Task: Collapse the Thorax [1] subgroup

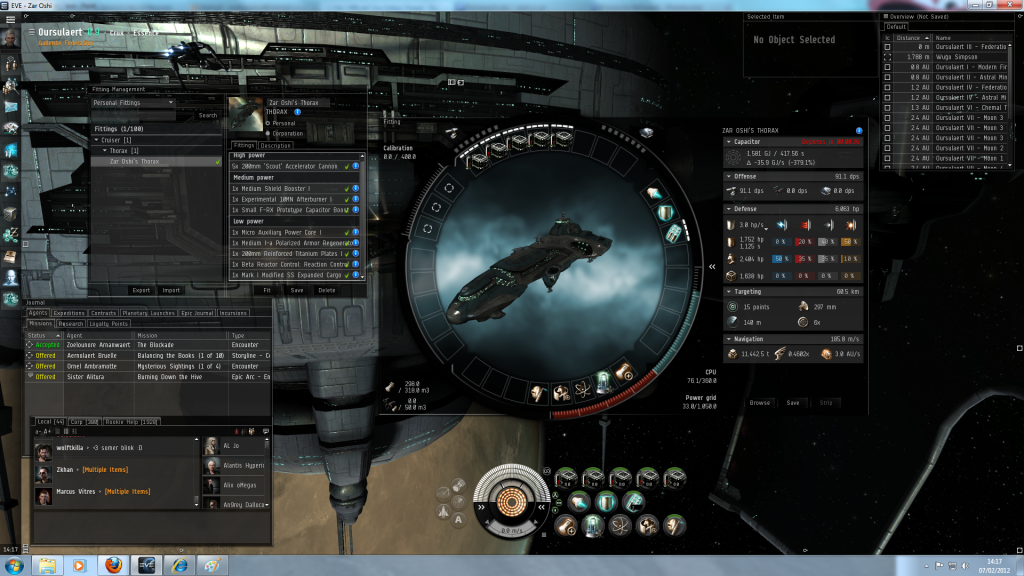Action: click(x=106, y=150)
